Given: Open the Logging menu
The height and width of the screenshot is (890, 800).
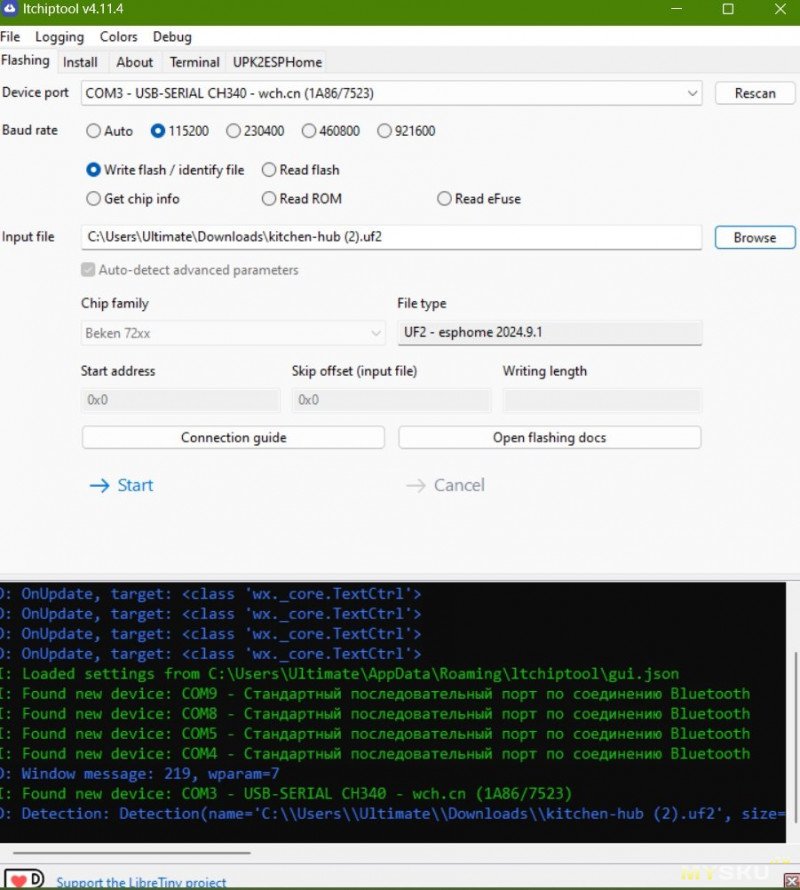Looking at the screenshot, I should point(59,37).
